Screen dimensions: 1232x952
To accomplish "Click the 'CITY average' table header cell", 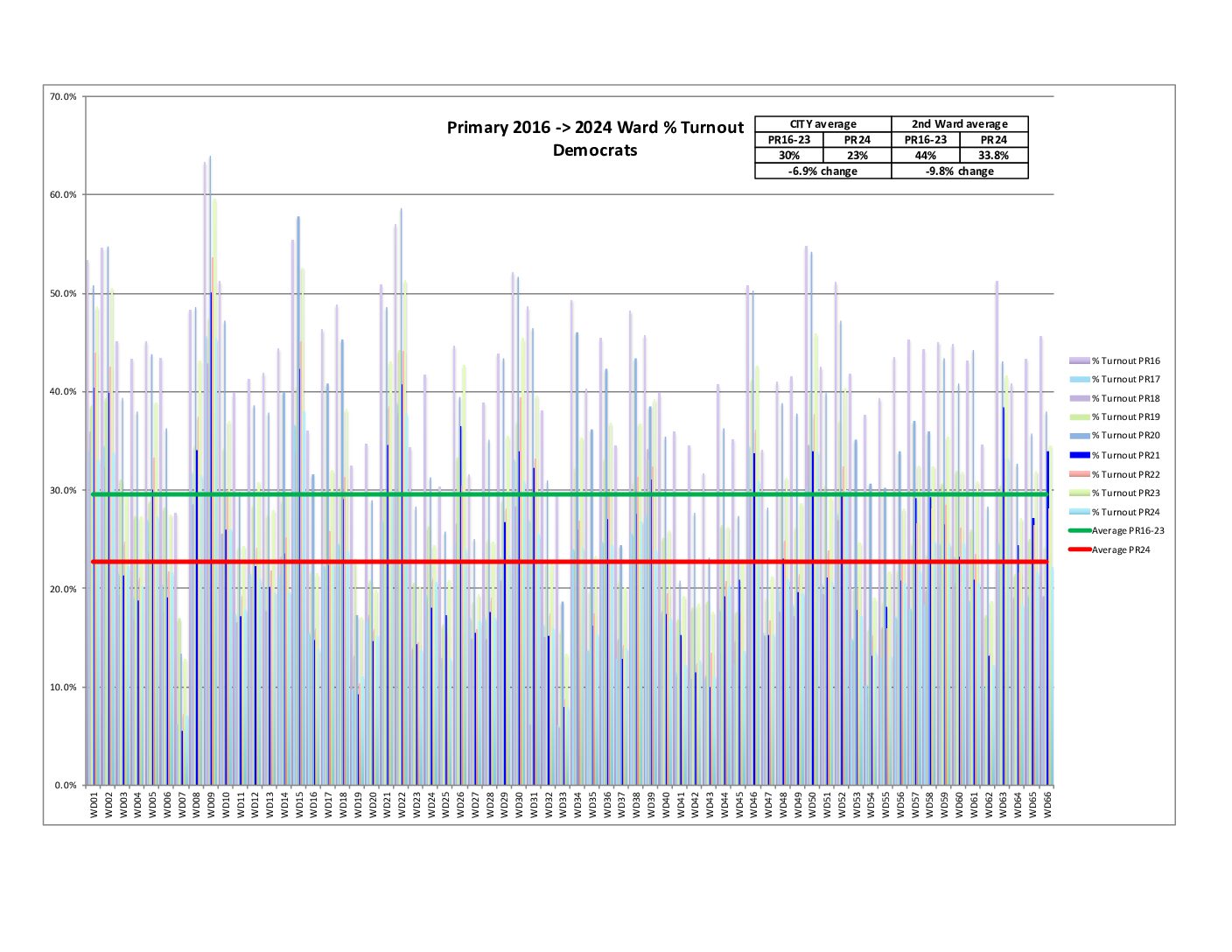I will coord(822,124).
